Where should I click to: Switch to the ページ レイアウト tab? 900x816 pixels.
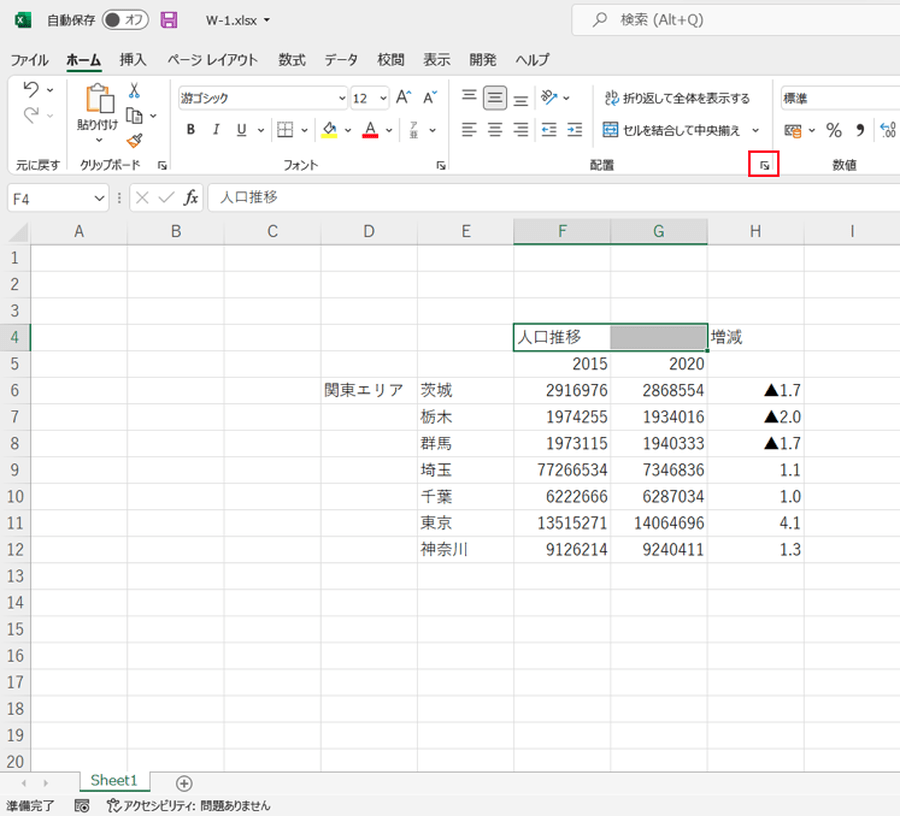(213, 60)
